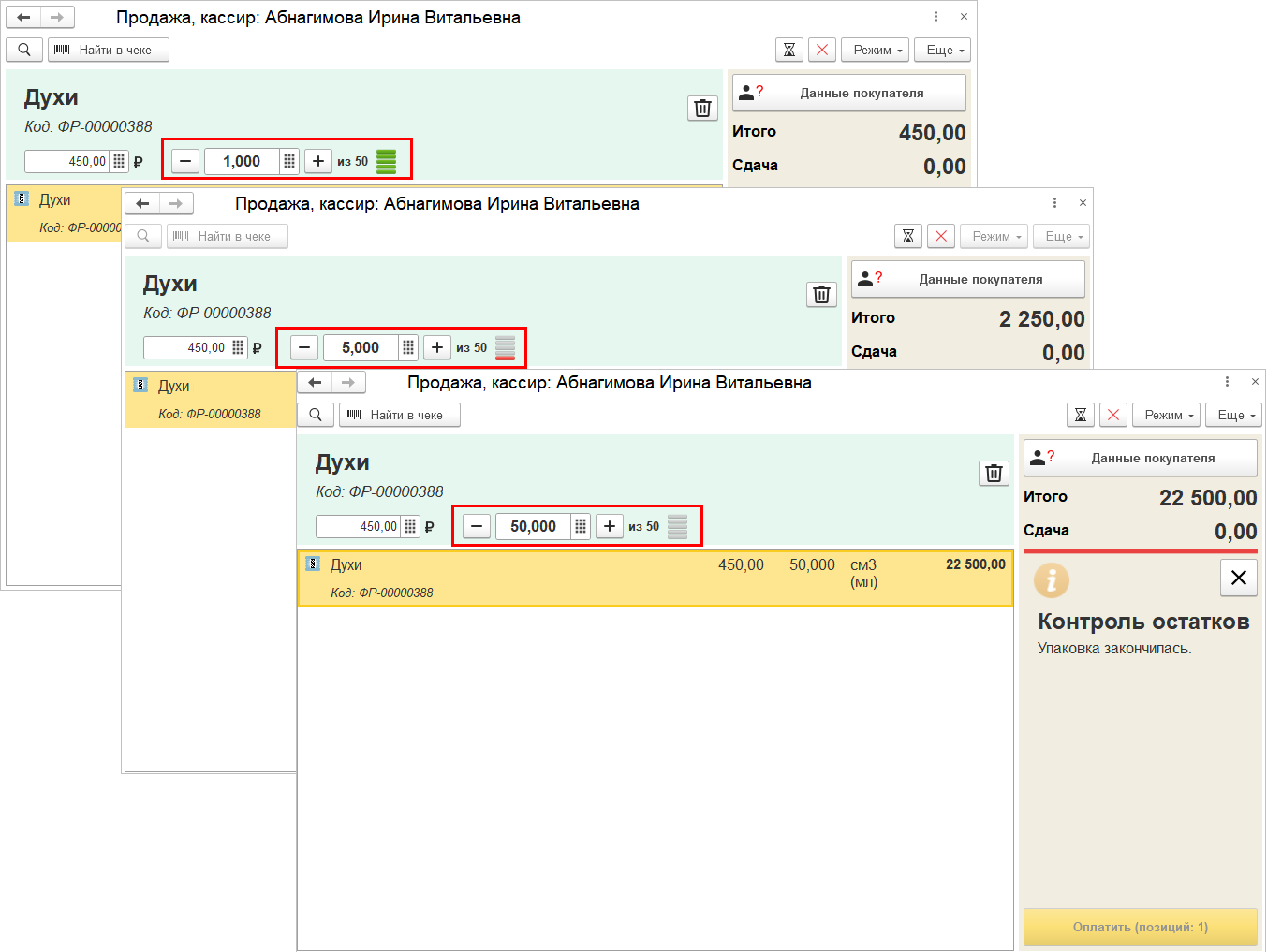Click the quantity field showing 1,000
Image resolution: width=1267 pixels, height=952 pixels.
243,161
